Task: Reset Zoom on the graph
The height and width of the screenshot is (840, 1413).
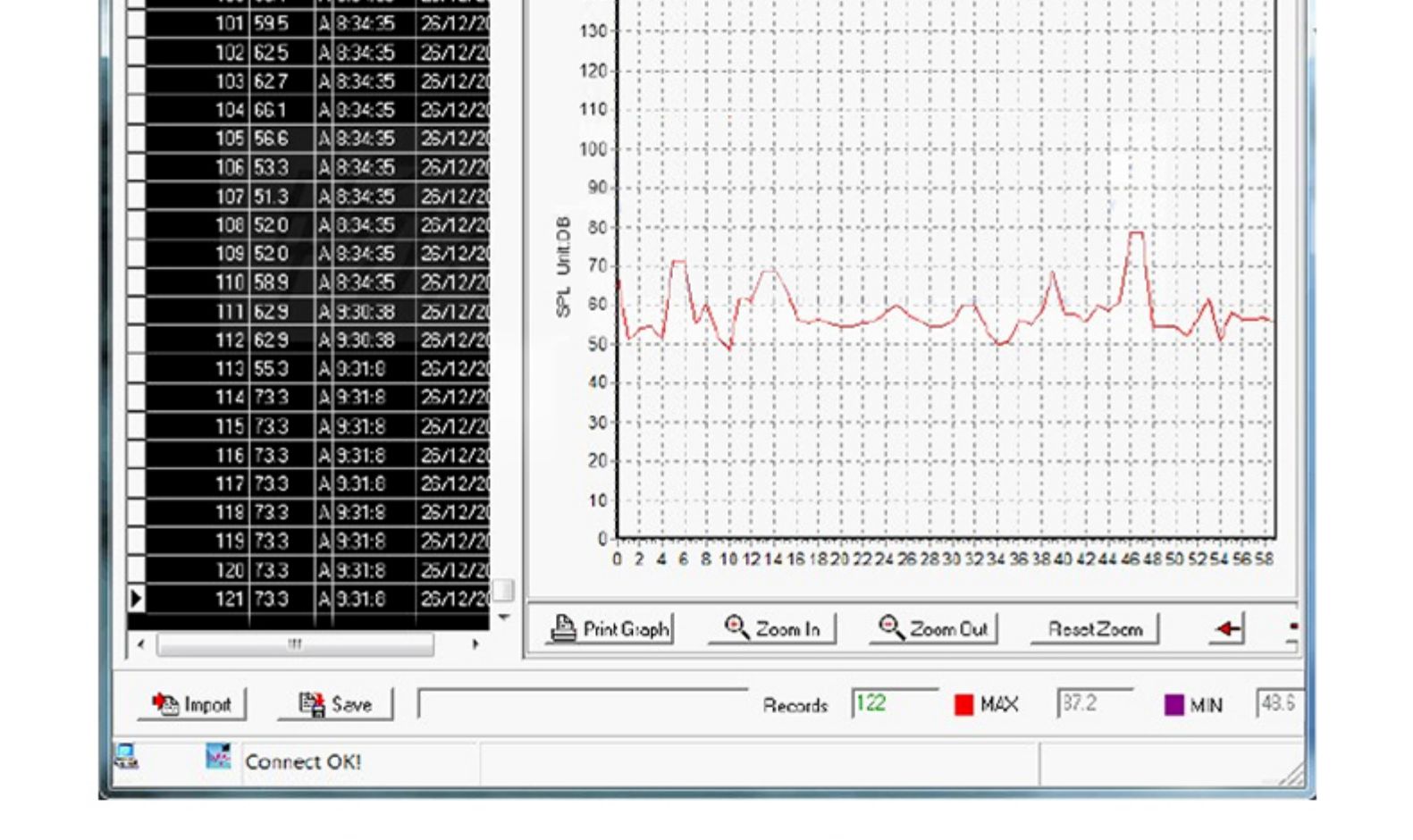Action: 1095,628
